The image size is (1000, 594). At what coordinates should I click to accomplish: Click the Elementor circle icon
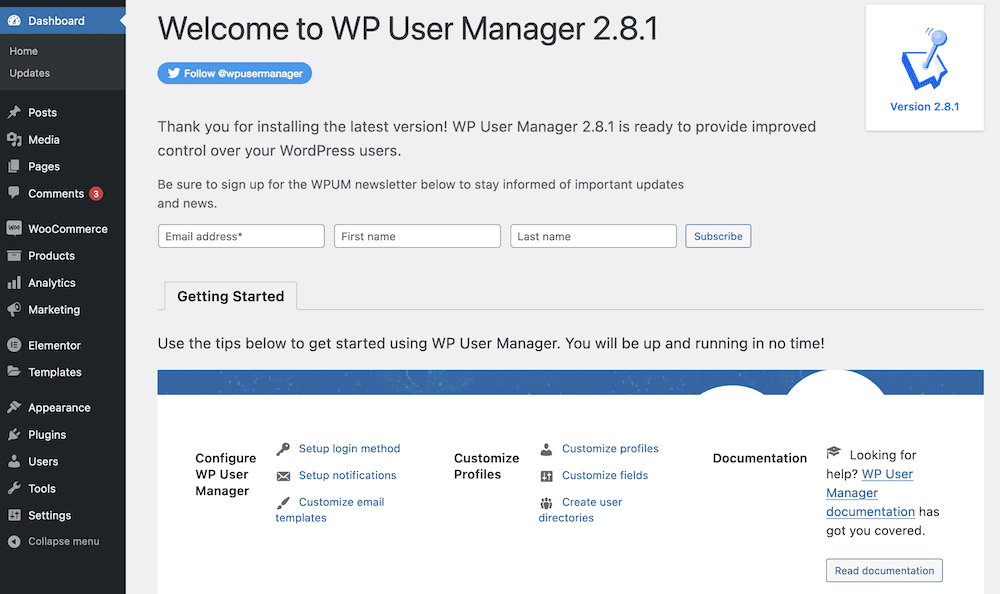pos(14,345)
